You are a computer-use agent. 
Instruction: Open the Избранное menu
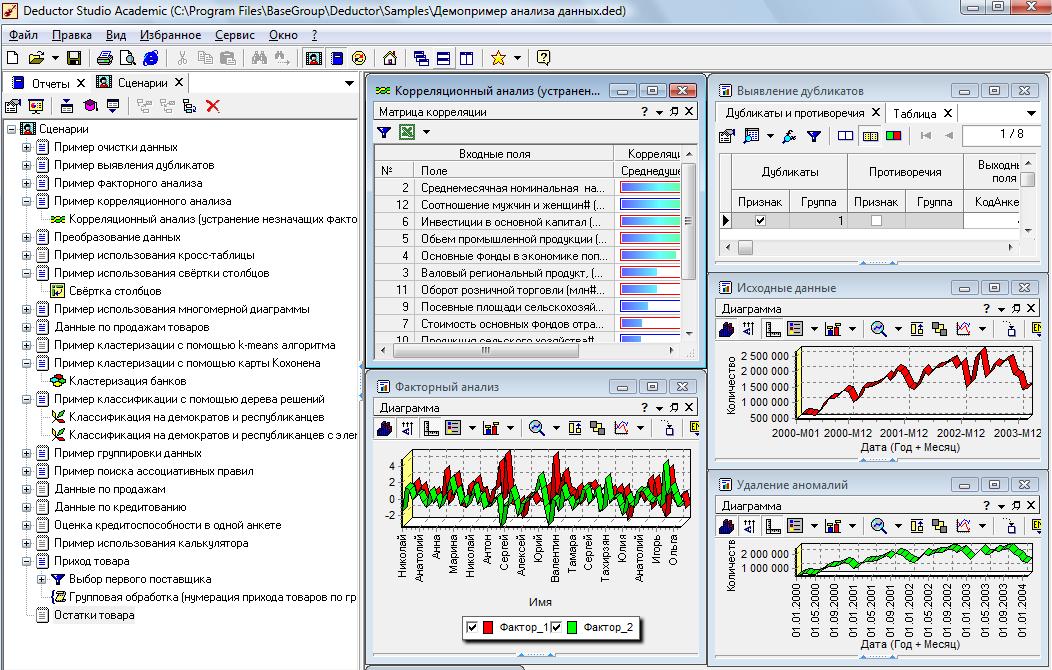(170, 35)
